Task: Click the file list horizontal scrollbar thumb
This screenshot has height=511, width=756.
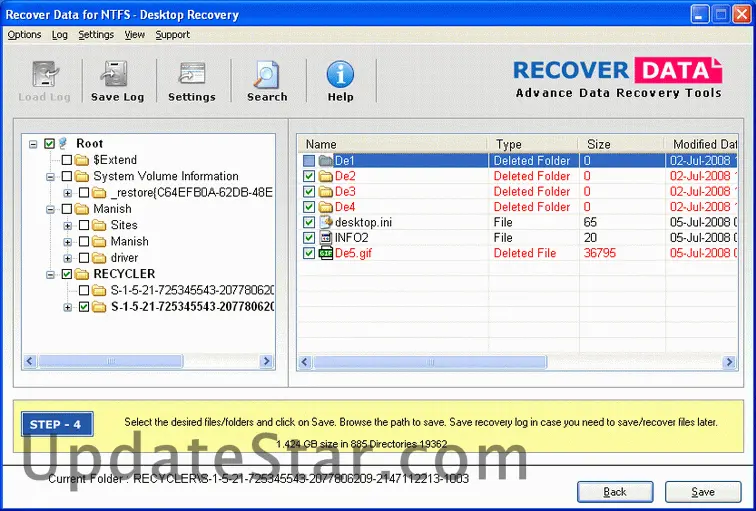Action: point(430,362)
